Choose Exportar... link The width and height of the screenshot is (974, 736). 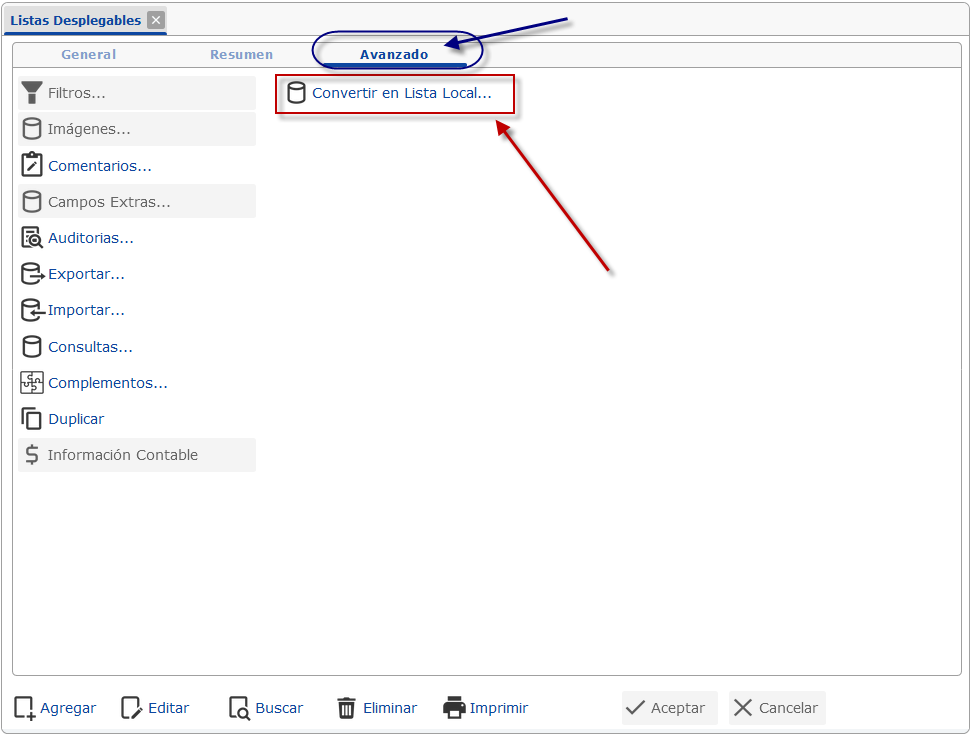point(86,274)
